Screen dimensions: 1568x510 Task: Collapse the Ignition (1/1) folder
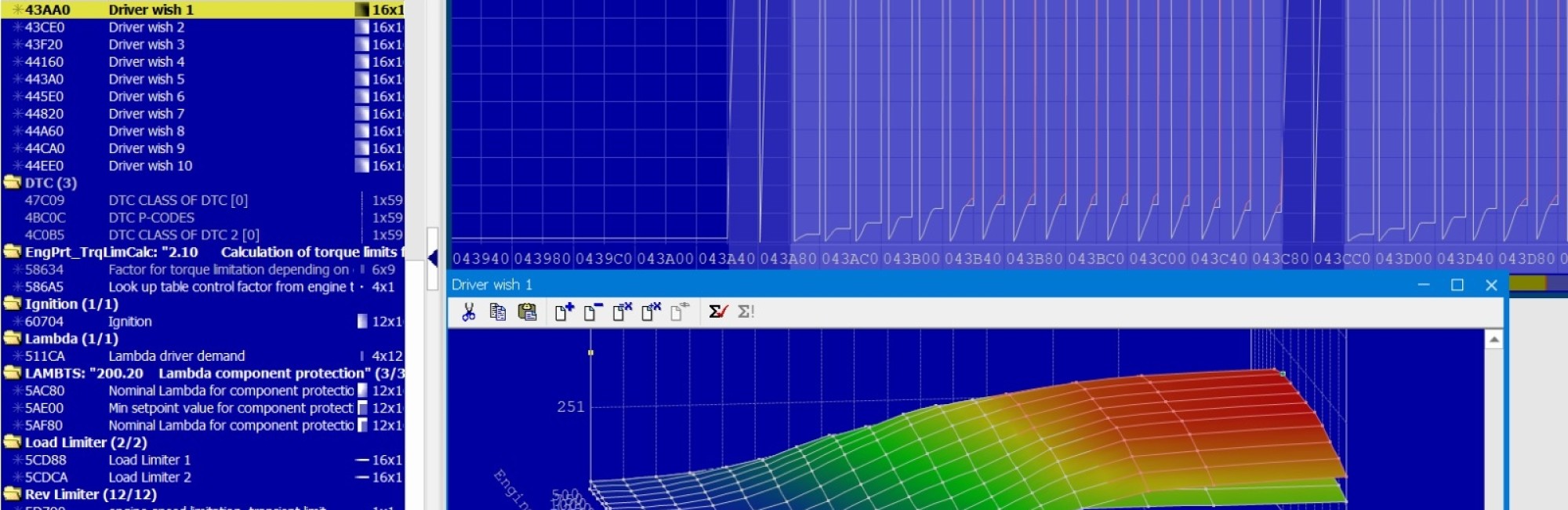[x=13, y=304]
